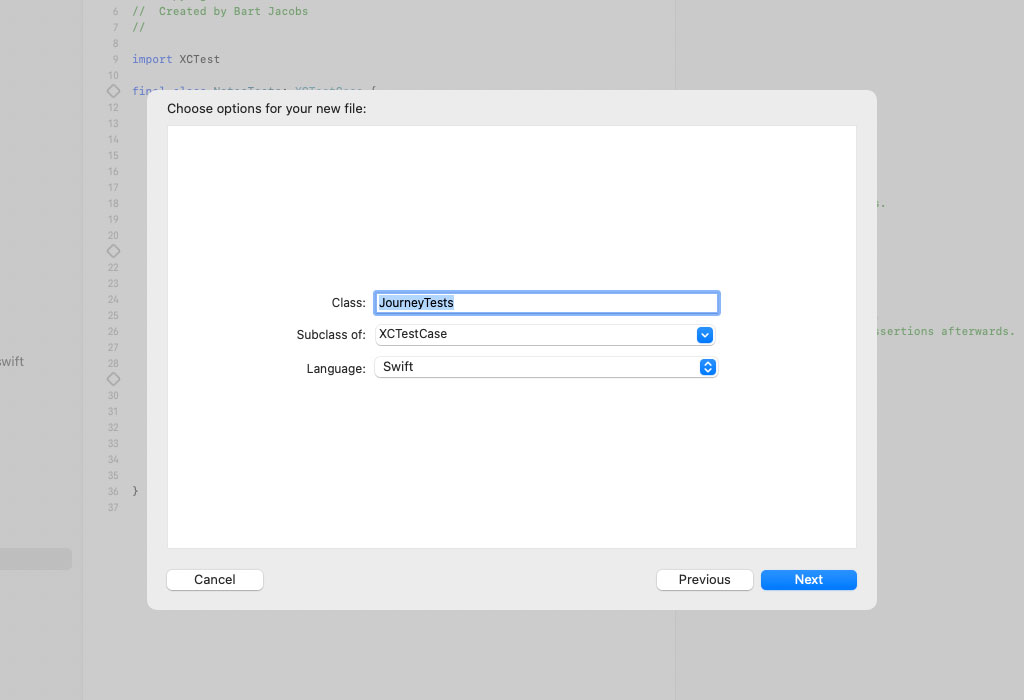Select the Class name field containing JourneyTests
The height and width of the screenshot is (700, 1024).
coord(546,302)
